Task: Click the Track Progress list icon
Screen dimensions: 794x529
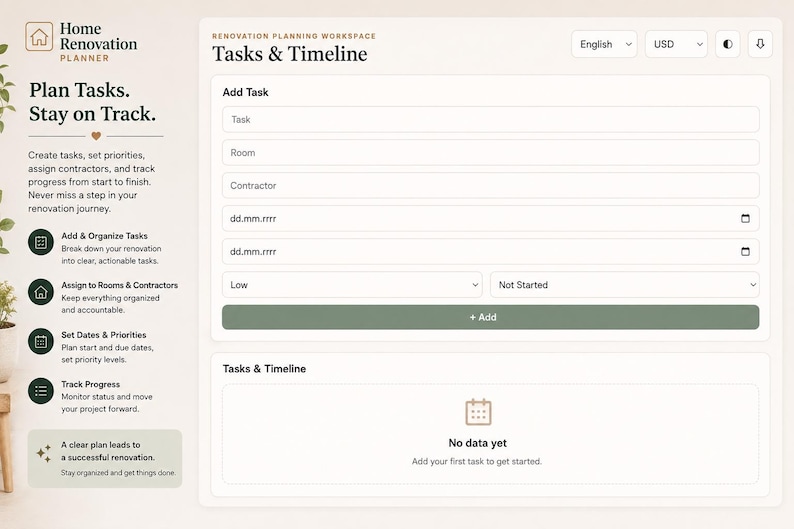Action: pos(41,391)
